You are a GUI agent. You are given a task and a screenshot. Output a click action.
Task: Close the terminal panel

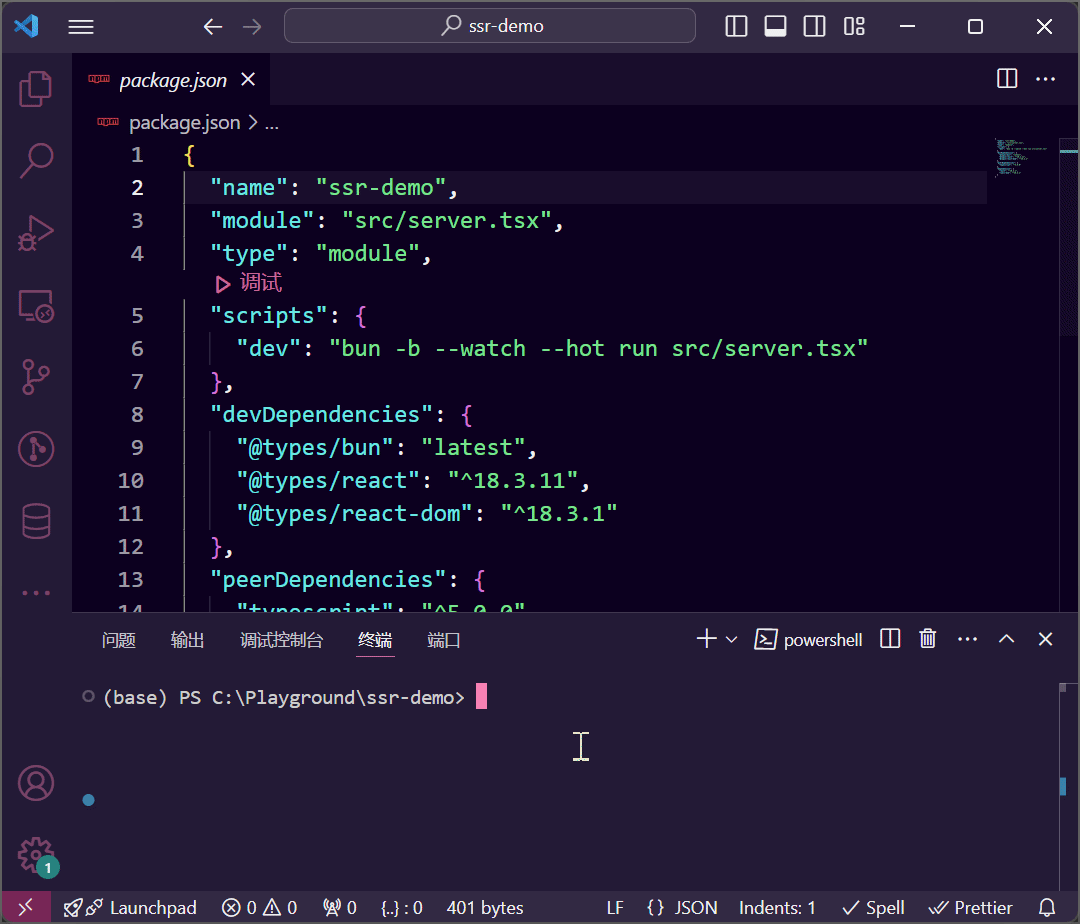[1045, 639]
